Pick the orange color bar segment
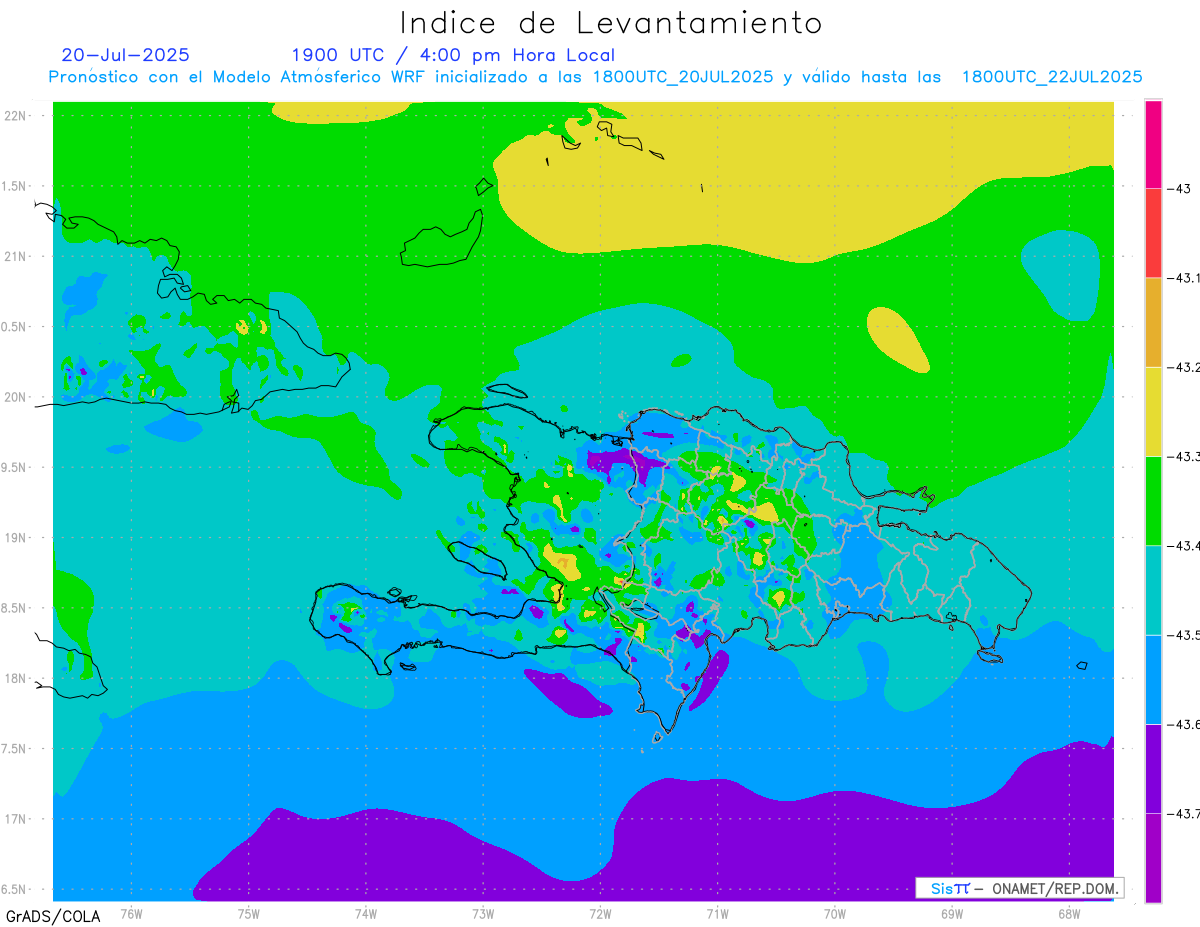Viewport: 1200px width, 927px height. (x=1153, y=322)
